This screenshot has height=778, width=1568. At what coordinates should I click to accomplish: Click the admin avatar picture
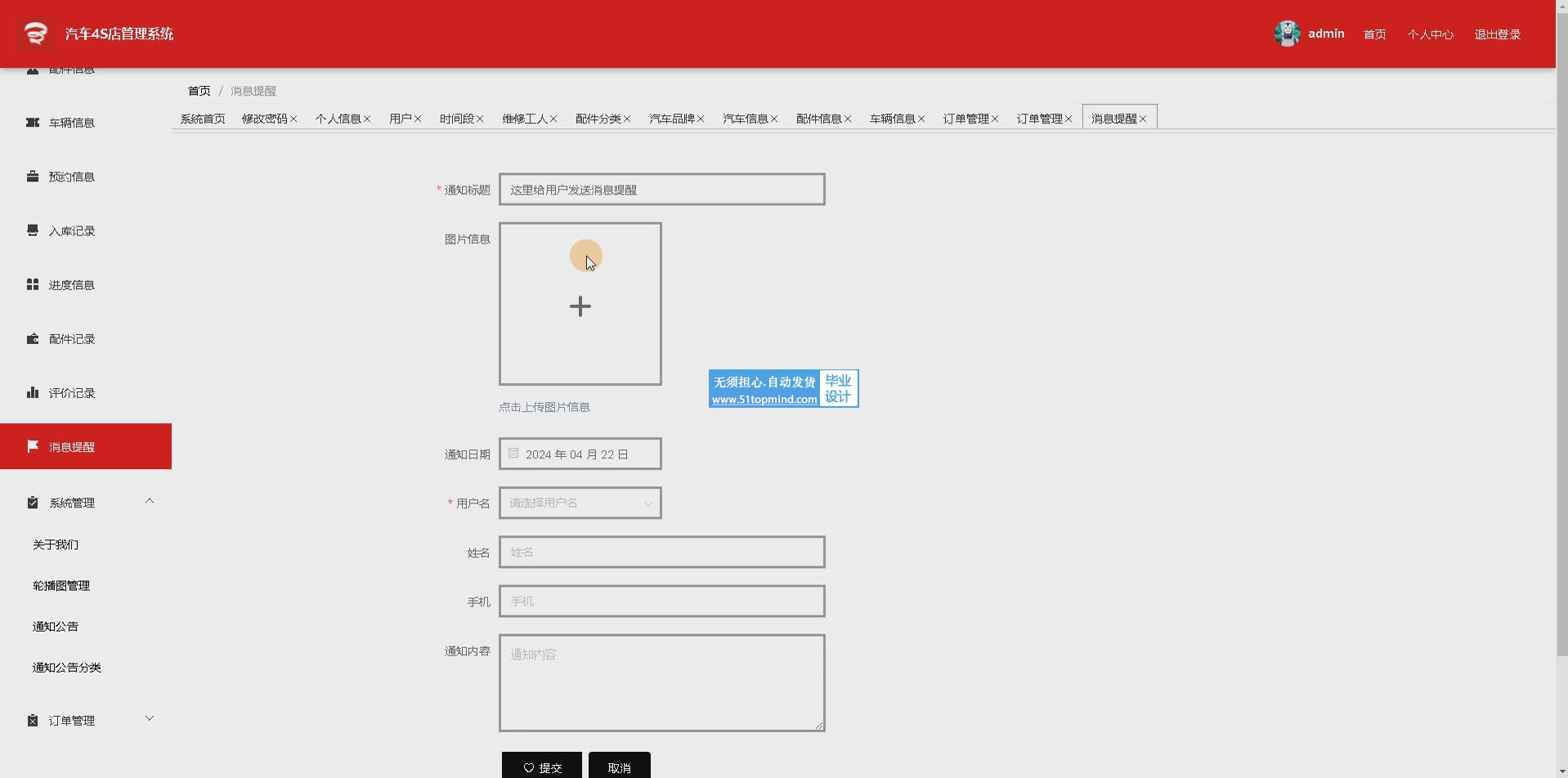1287,34
